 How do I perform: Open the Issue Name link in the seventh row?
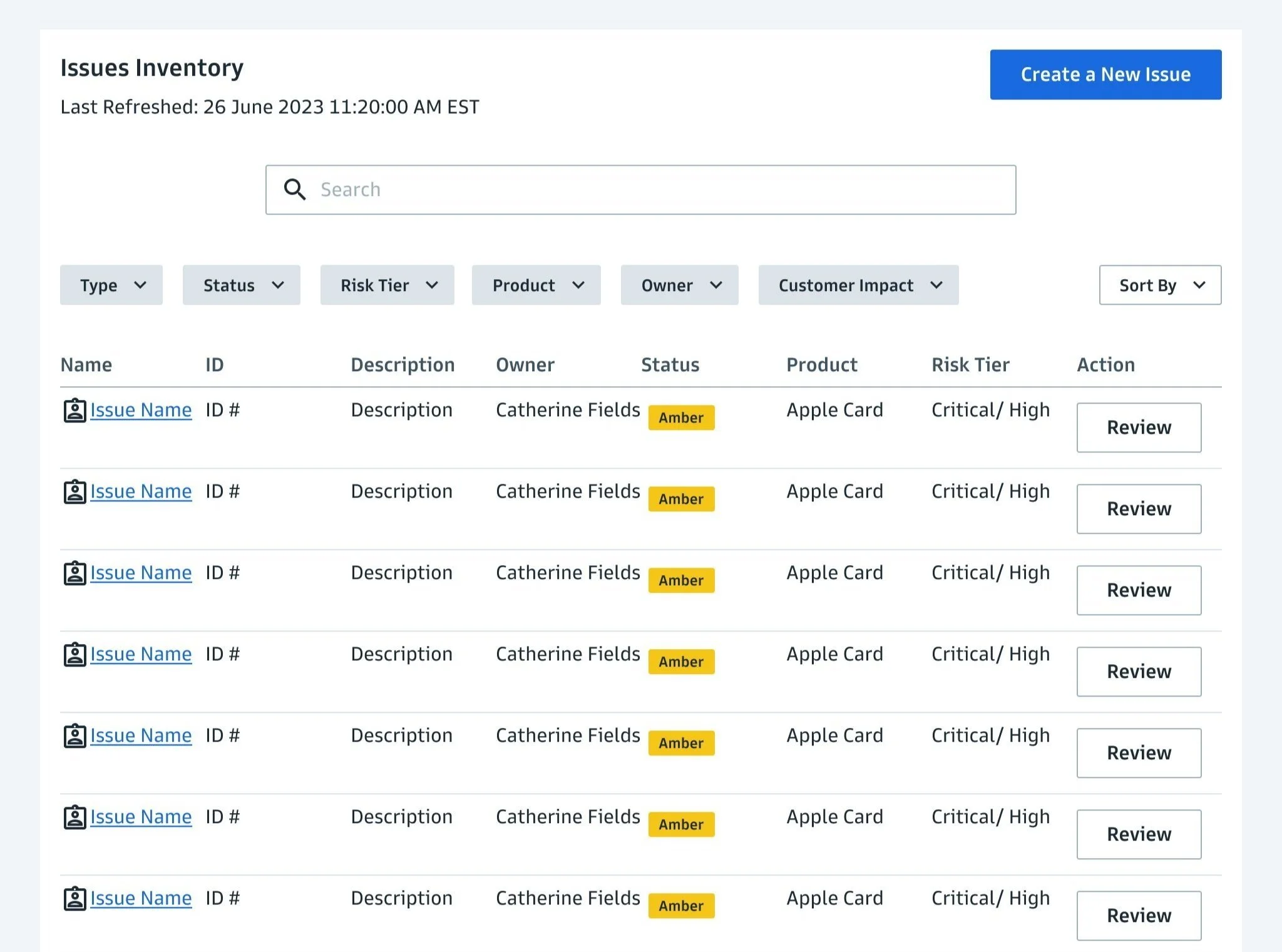141,898
